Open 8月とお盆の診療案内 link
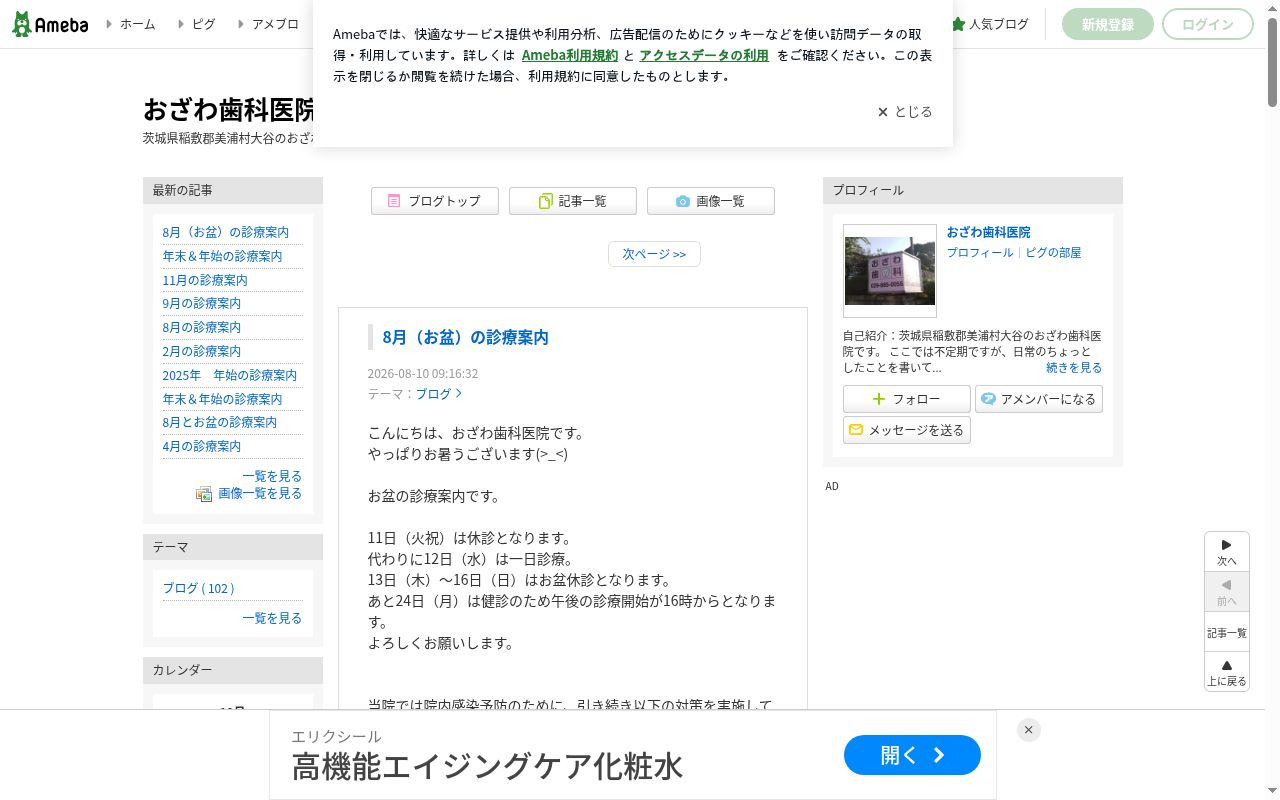 tap(220, 422)
